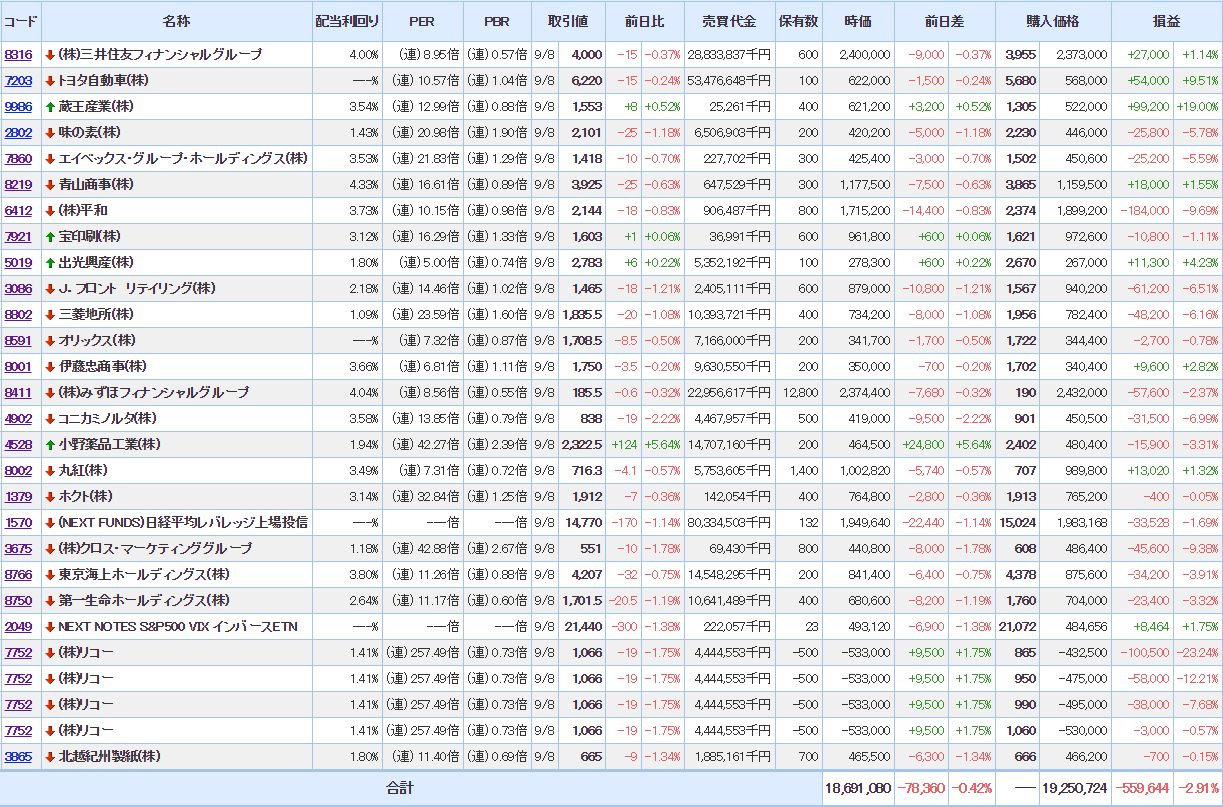Click the green up arrow beside 蔵王産業
Image resolution: width=1223 pixels, height=807 pixels.
[50, 106]
